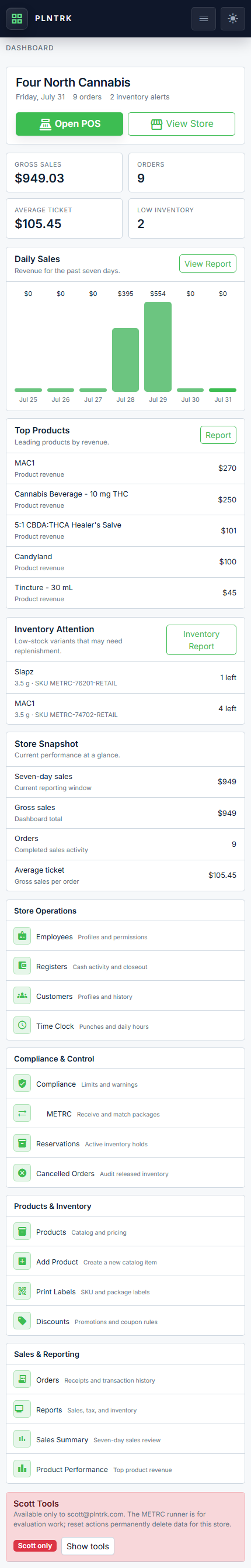Select the MAC1 top product row
The height and width of the screenshot is (1568, 251).
pyautogui.click(x=125, y=468)
